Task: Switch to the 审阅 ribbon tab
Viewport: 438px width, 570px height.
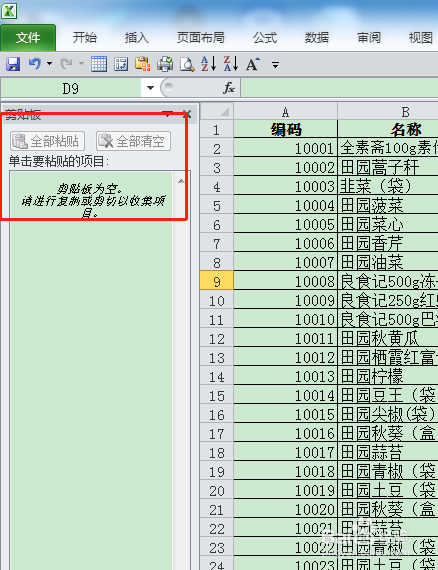Action: pyautogui.click(x=369, y=38)
